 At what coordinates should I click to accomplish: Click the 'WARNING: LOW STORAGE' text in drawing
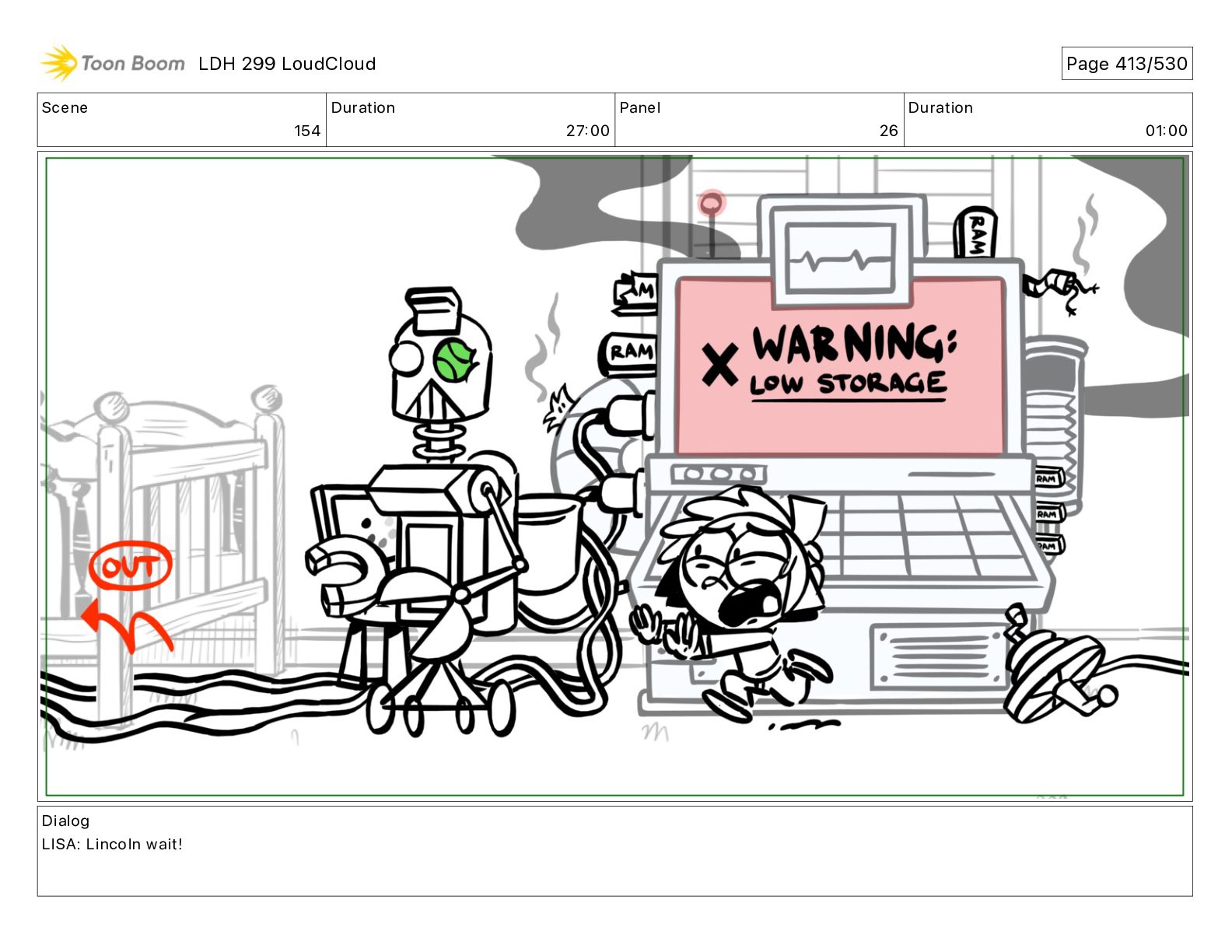coord(853,362)
